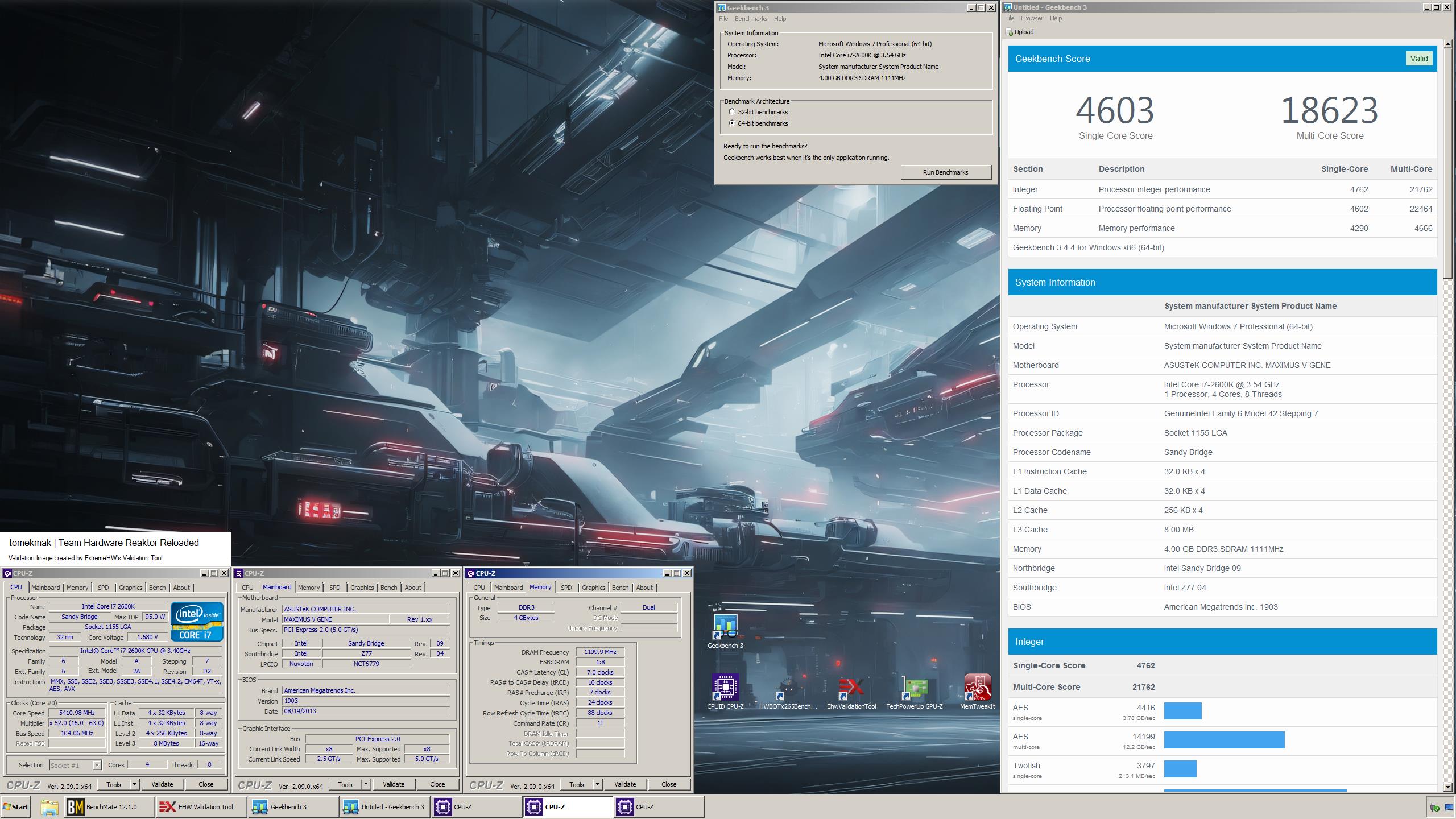Open the Browser menu in Untitled Geekbench window

1032,18
